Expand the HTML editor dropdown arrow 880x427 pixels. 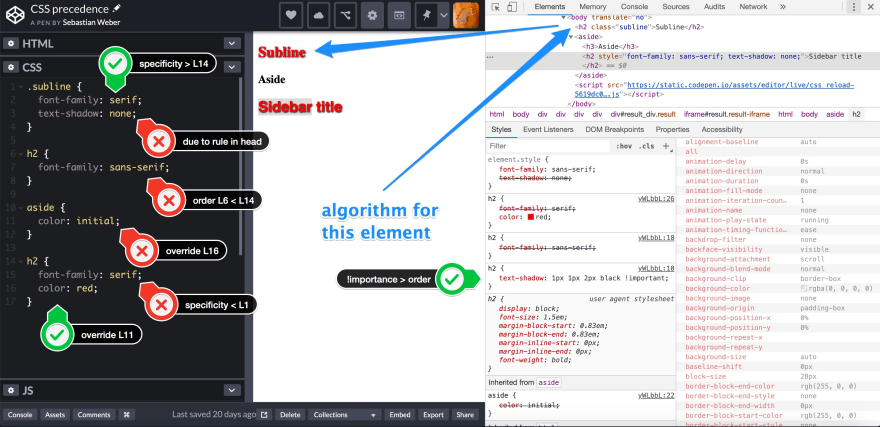tap(232, 44)
